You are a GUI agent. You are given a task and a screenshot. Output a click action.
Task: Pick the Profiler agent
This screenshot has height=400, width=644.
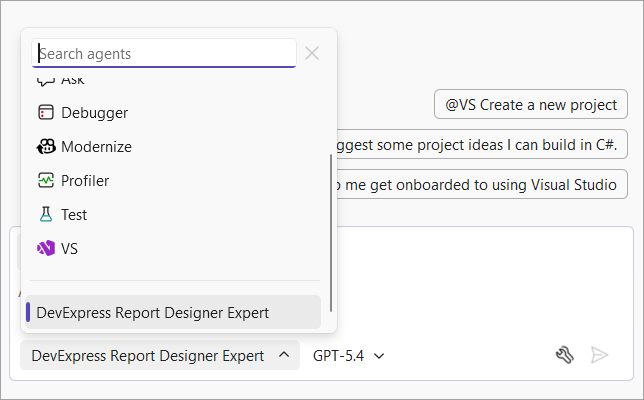pos(172,180)
